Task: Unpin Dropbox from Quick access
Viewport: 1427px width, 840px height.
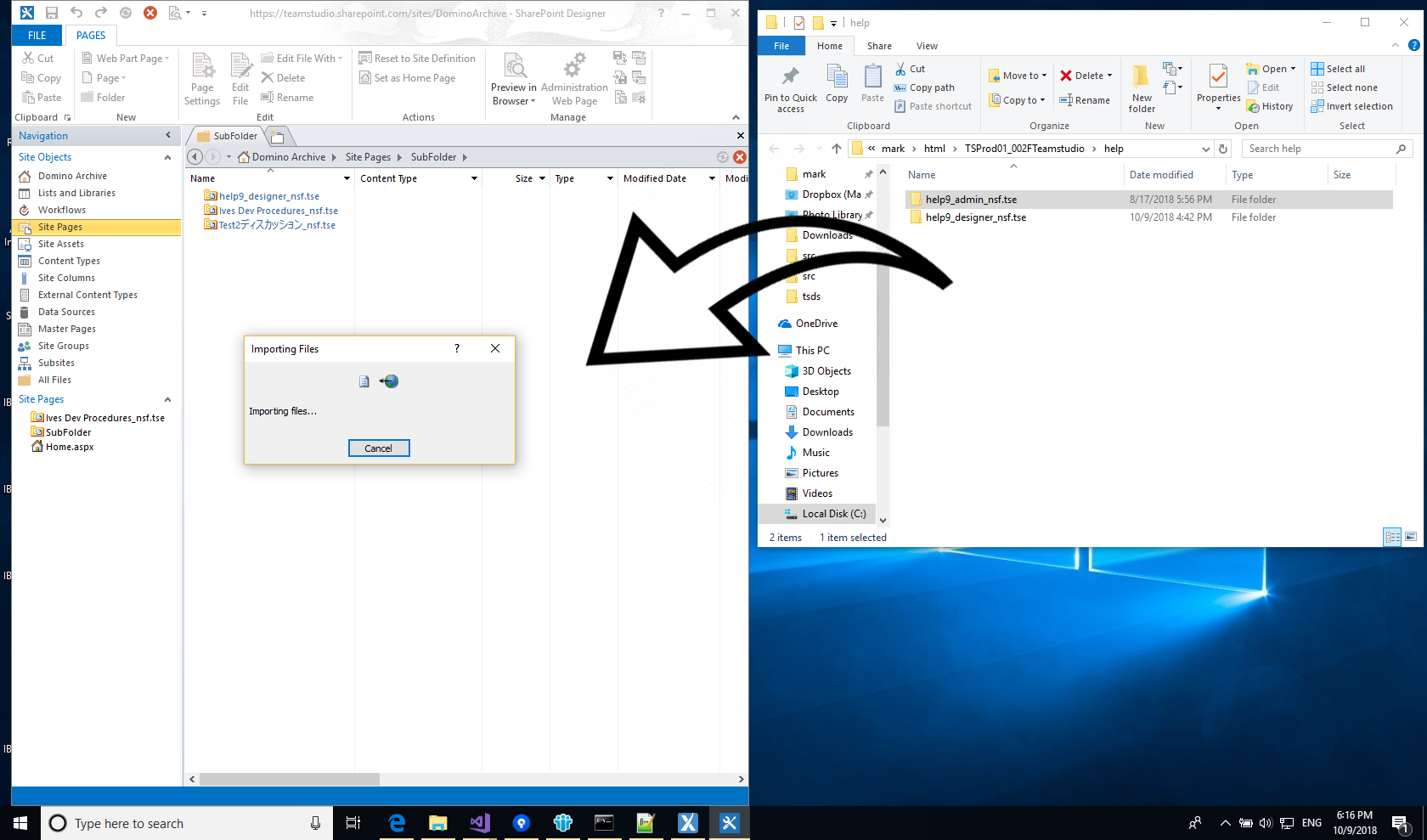Action: point(870,194)
